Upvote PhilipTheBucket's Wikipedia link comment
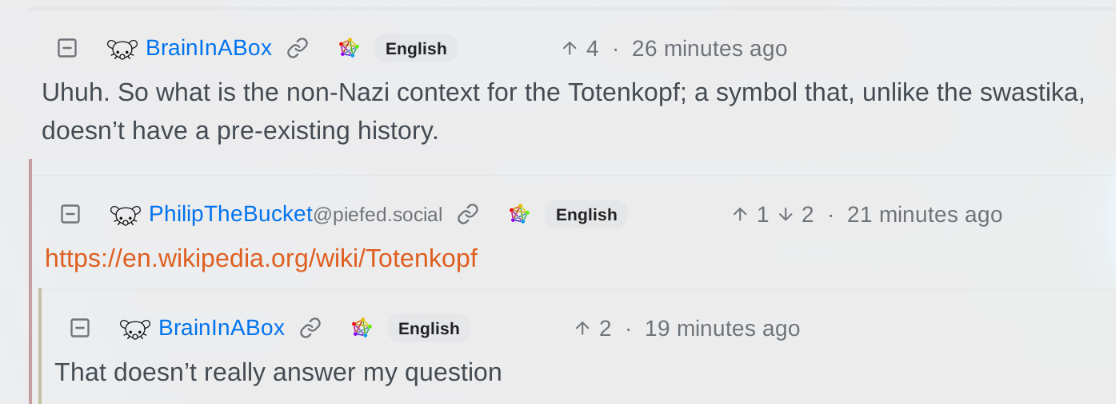1116x404 pixels. tap(740, 214)
